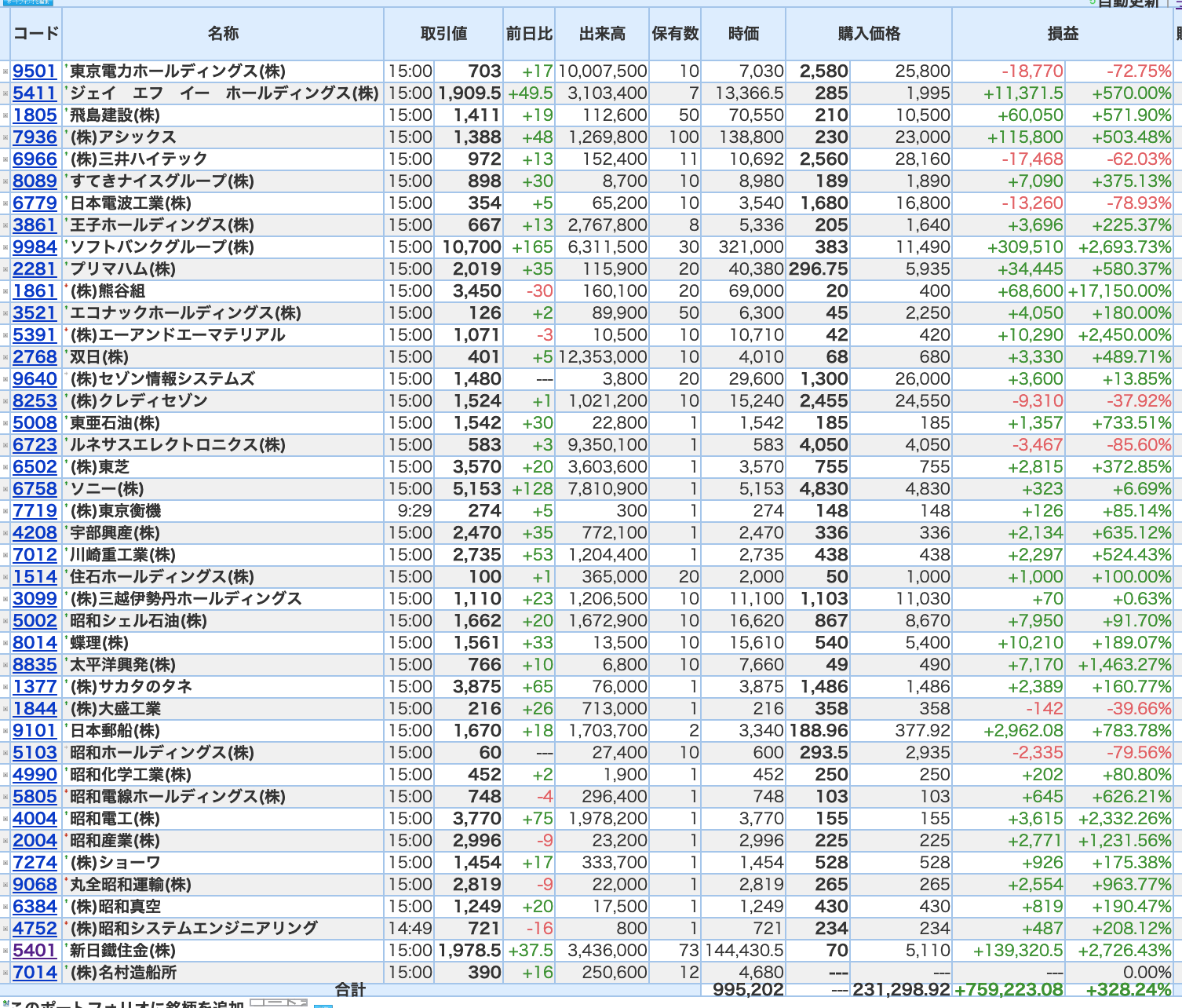Viewport: 1182px width, 1008px height.
Task: Follow the 3521 code link
Action: point(35,313)
